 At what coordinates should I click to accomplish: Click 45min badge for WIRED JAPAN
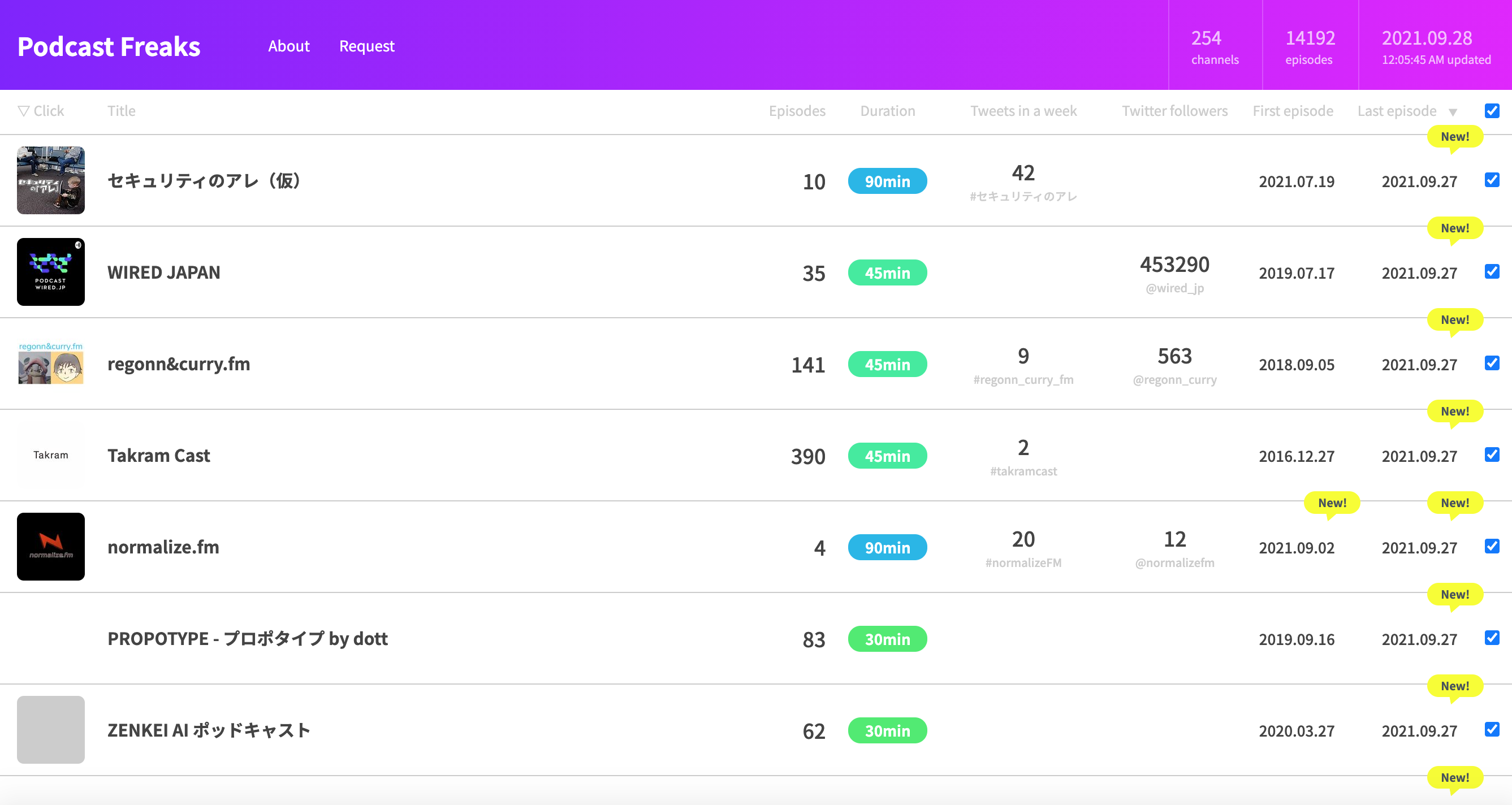click(x=888, y=272)
